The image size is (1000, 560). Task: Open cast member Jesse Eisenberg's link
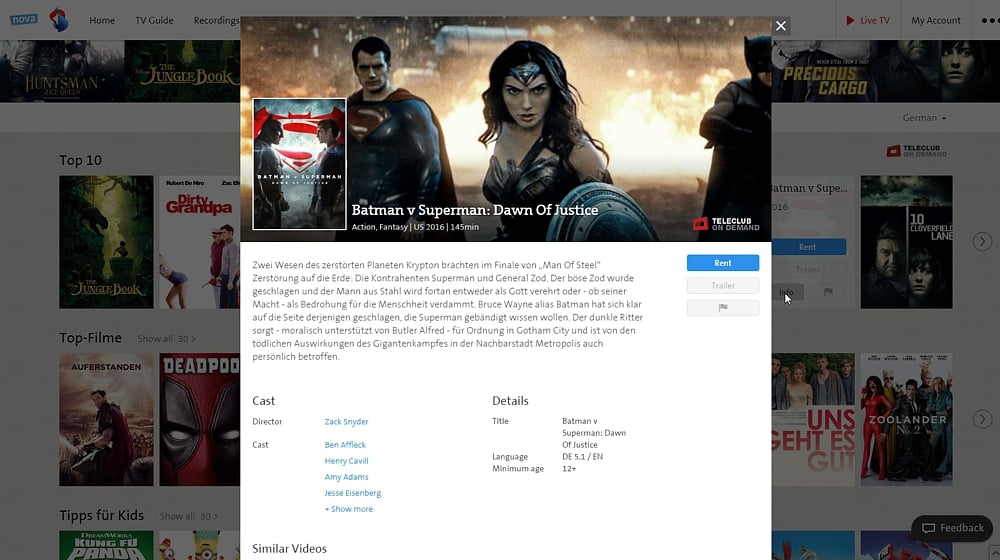[353, 493]
